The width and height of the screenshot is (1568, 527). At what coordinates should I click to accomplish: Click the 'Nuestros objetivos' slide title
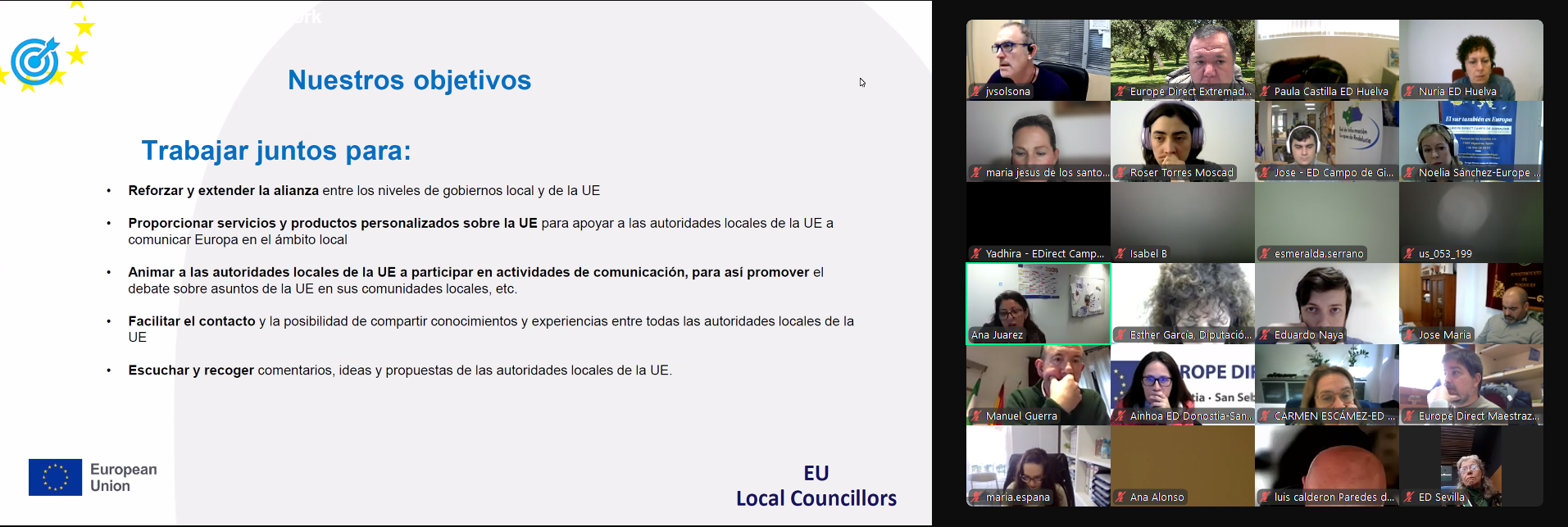pyautogui.click(x=409, y=80)
